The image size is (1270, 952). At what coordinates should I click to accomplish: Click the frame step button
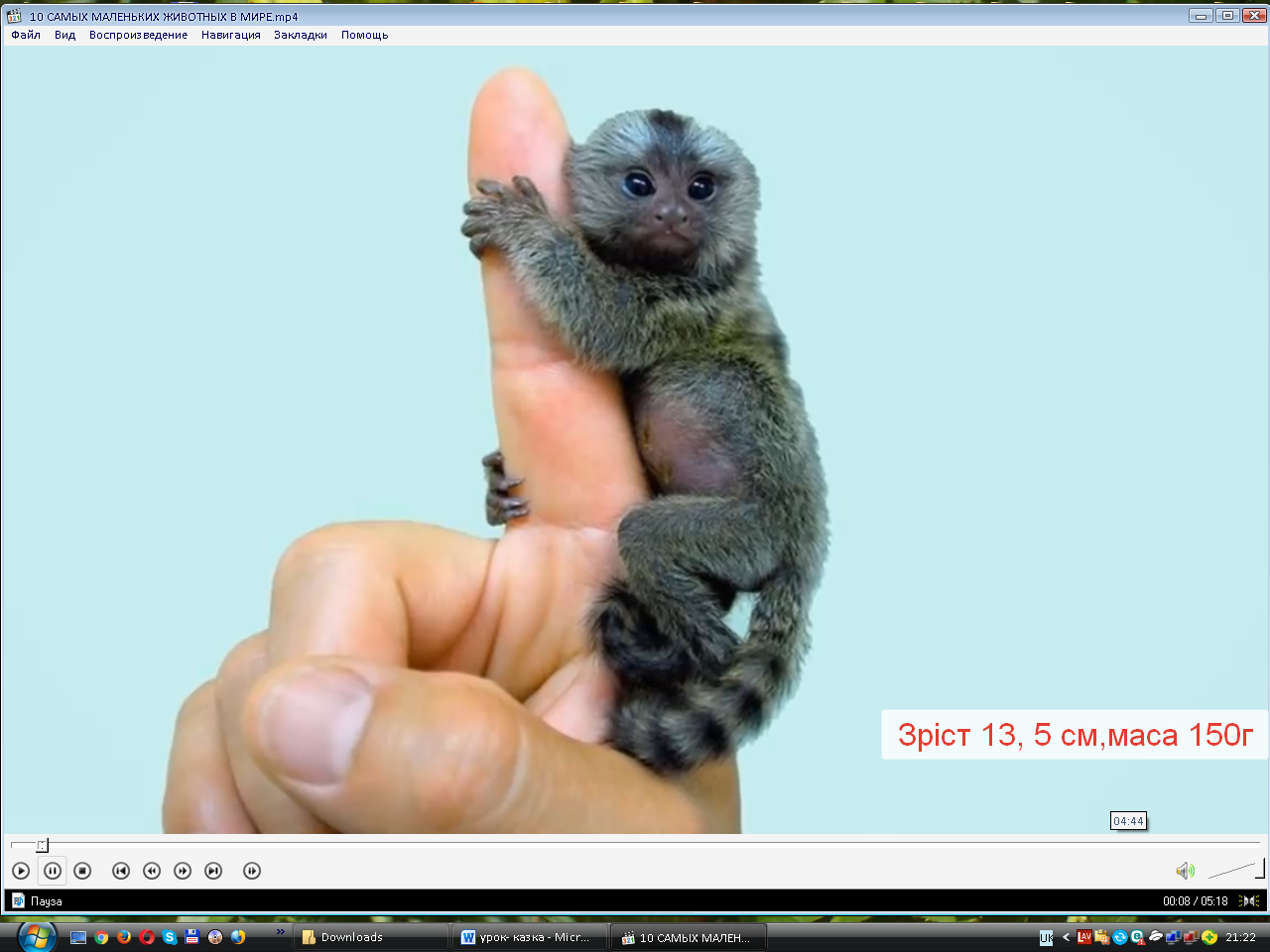[x=252, y=871]
